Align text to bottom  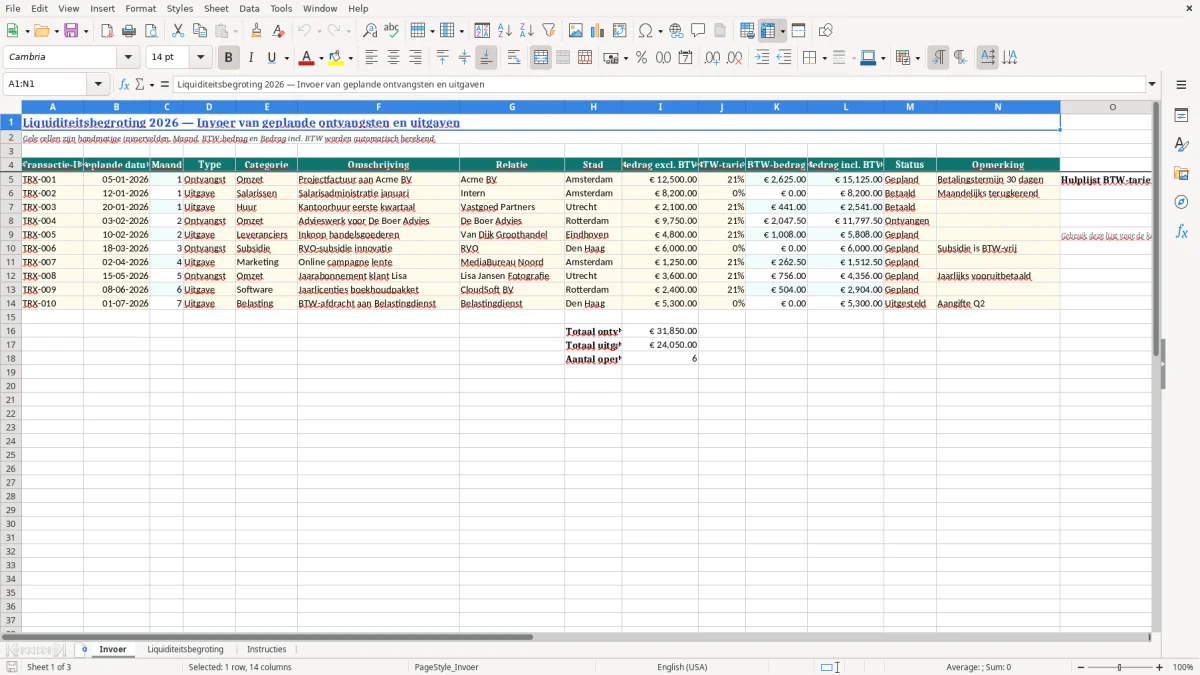486,58
